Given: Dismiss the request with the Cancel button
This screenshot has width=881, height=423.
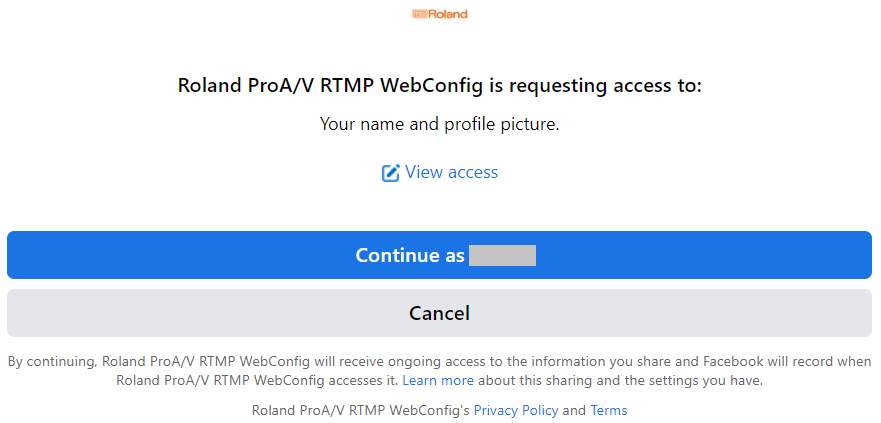Looking at the screenshot, I should click(x=439, y=313).
